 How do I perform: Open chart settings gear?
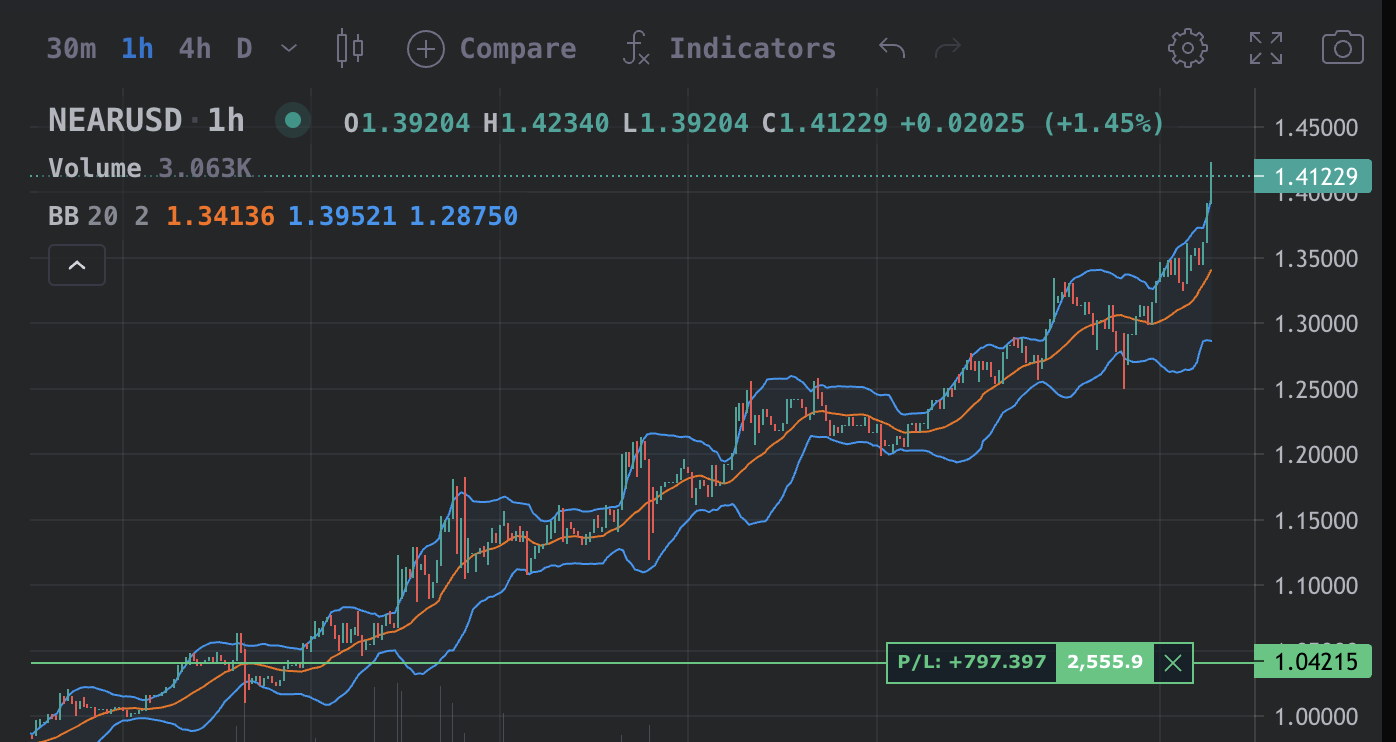tap(1188, 48)
